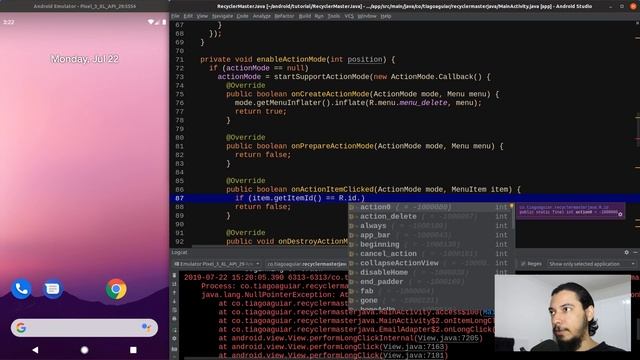Click menu_delete on line 76
Viewport: 640px width, 360px height.
coord(423,103)
